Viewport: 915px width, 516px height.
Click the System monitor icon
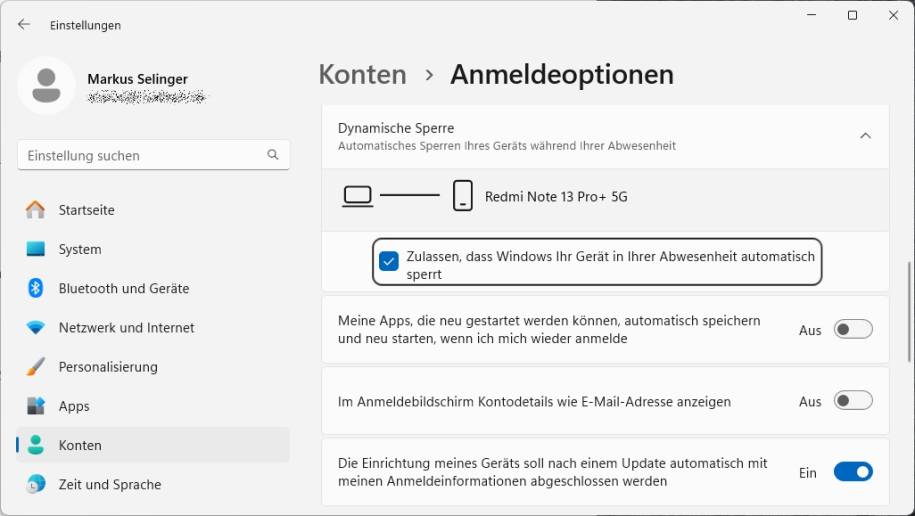[x=35, y=249]
